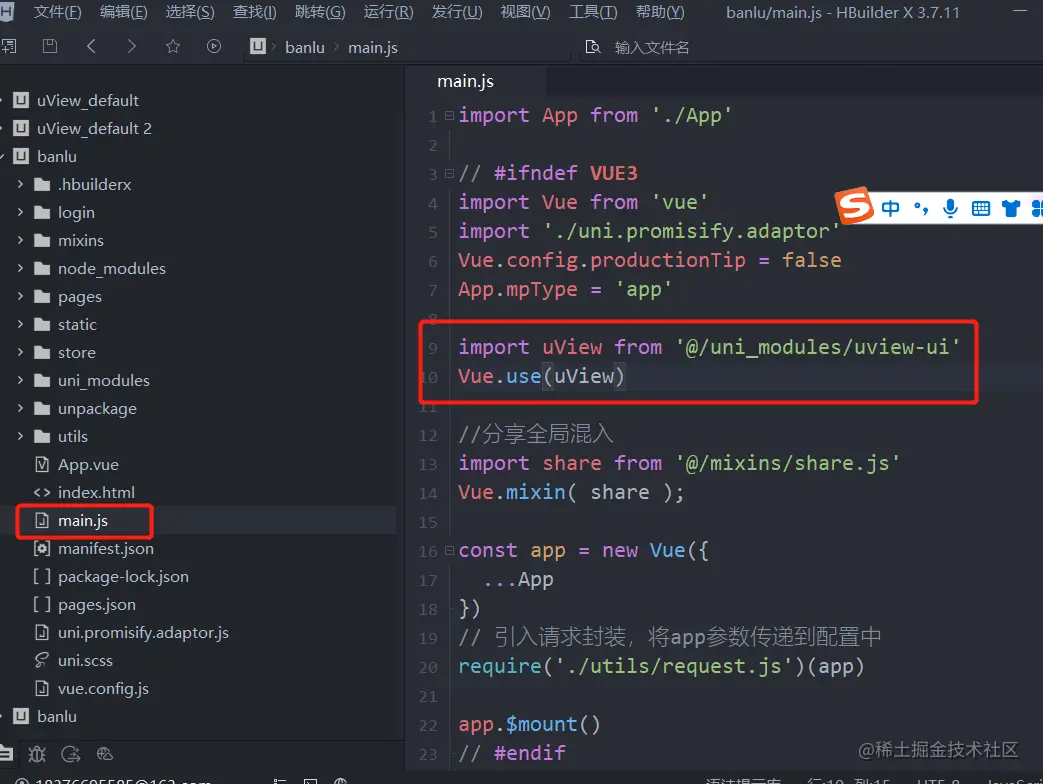
Task: Open the 文件(F) menu
Action: tap(58, 12)
